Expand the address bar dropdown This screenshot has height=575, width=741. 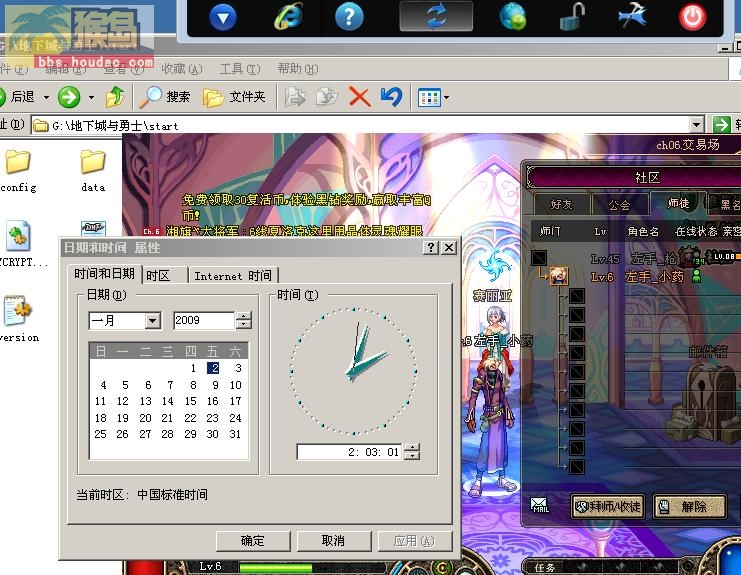point(697,125)
